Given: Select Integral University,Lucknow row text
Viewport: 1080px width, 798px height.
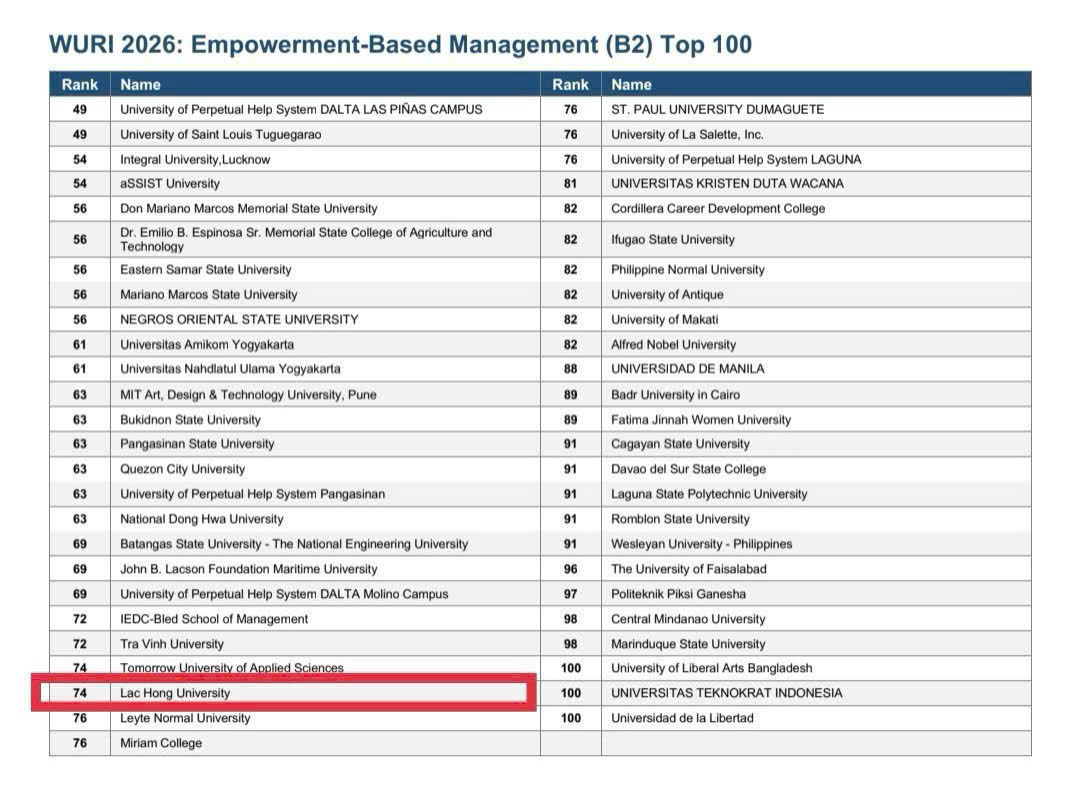Looking at the screenshot, I should coord(195,160).
